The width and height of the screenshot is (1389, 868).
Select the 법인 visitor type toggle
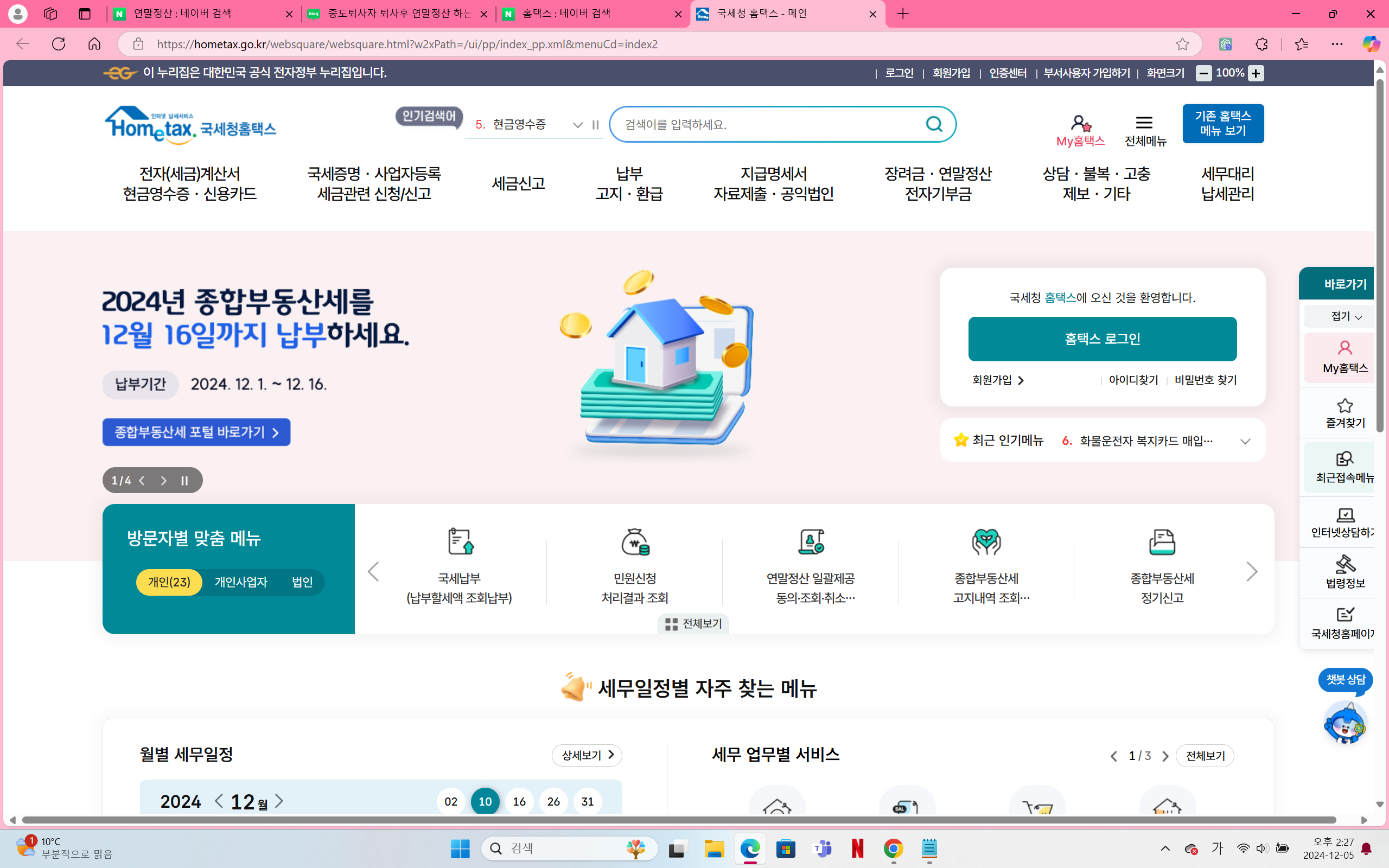(302, 582)
